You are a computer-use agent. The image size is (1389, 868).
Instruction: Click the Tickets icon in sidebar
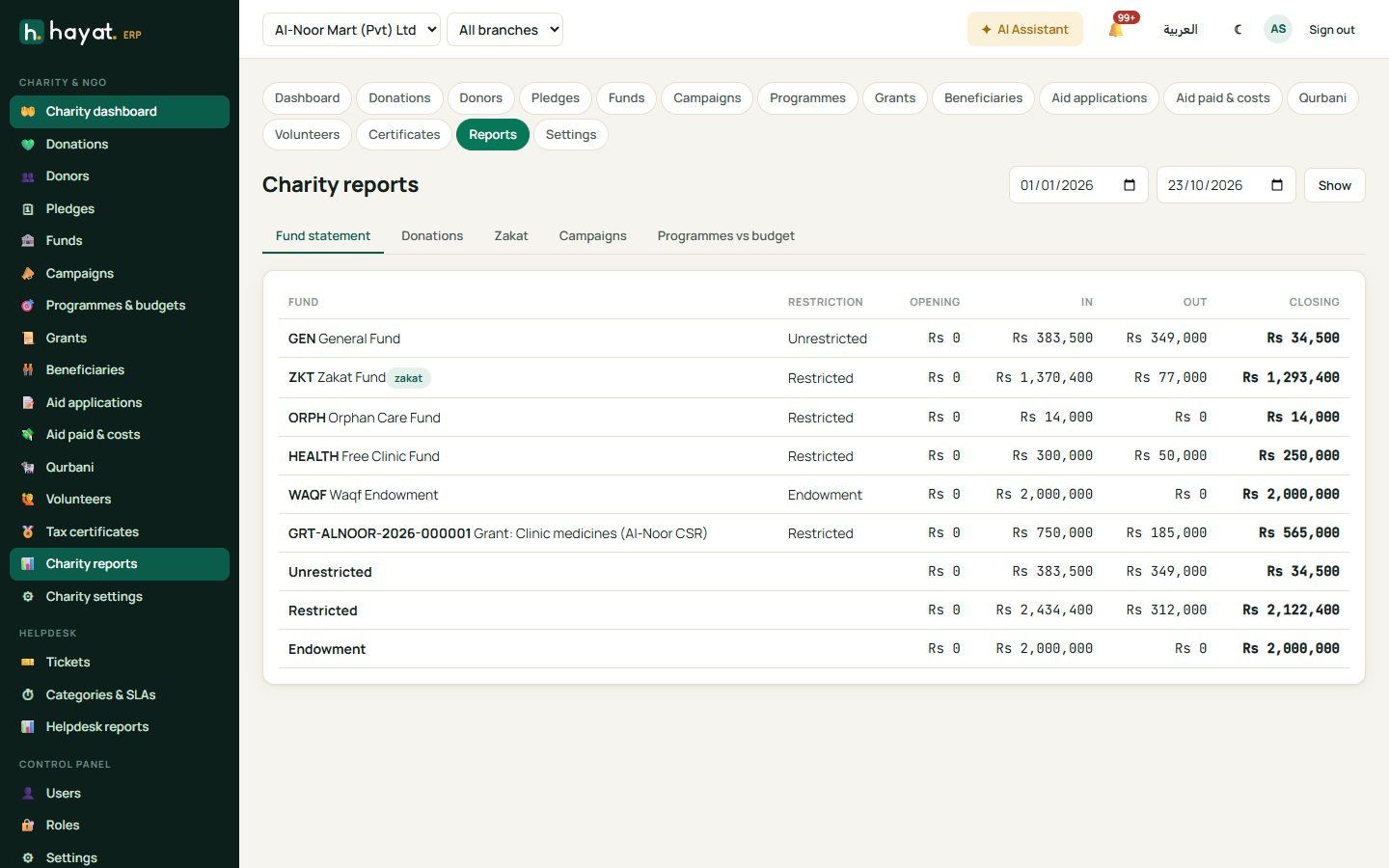(x=28, y=663)
